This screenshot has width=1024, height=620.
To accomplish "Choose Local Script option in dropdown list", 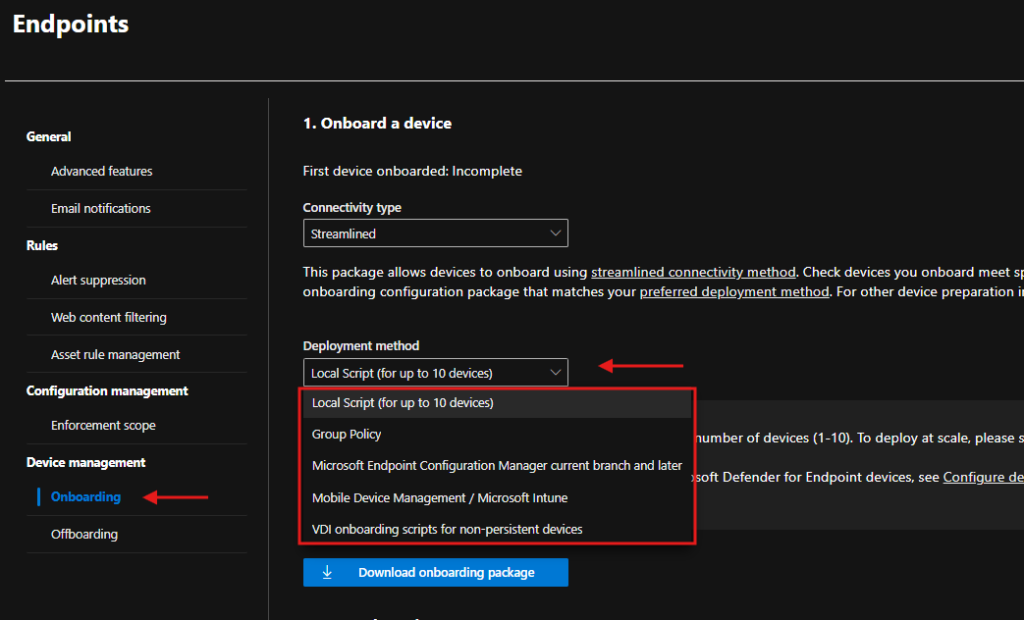I will [x=497, y=403].
